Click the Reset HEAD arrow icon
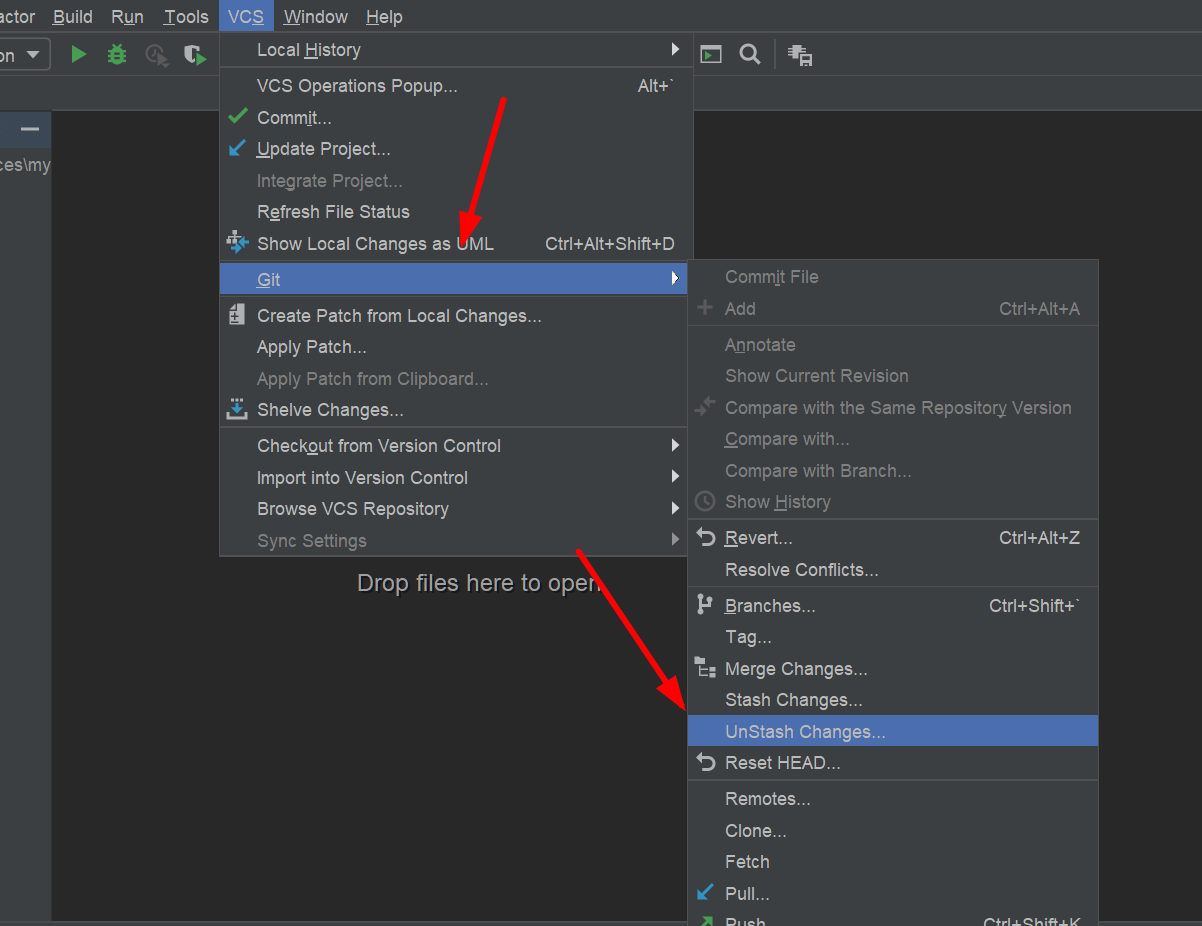 click(706, 763)
